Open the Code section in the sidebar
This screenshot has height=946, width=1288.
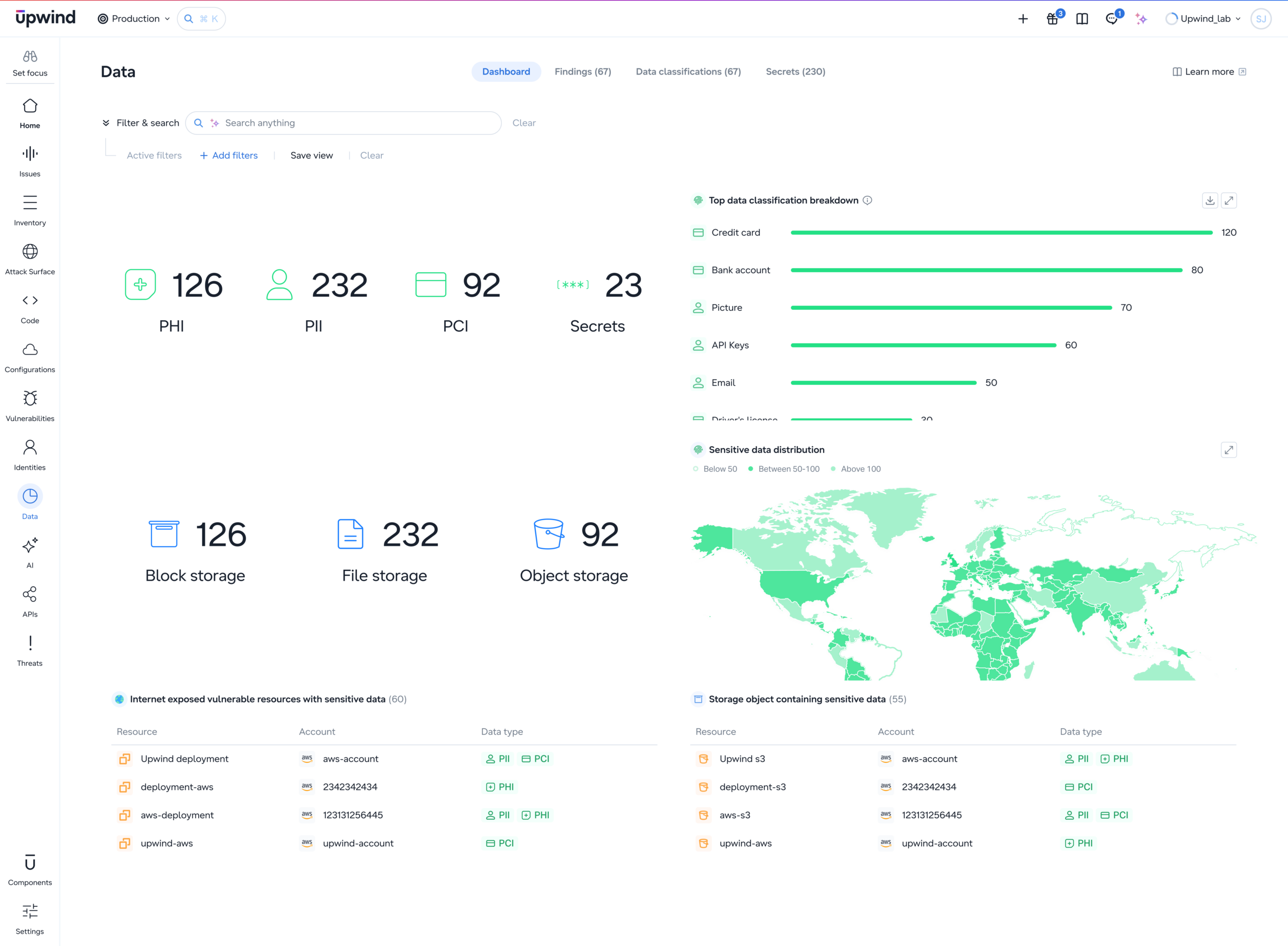pos(30,309)
